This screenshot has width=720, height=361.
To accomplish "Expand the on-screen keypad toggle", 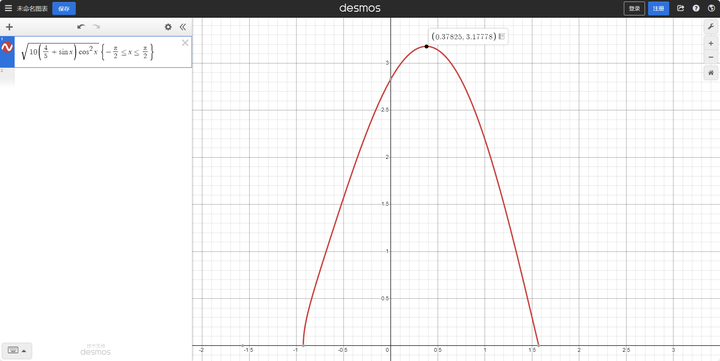I will (17, 350).
